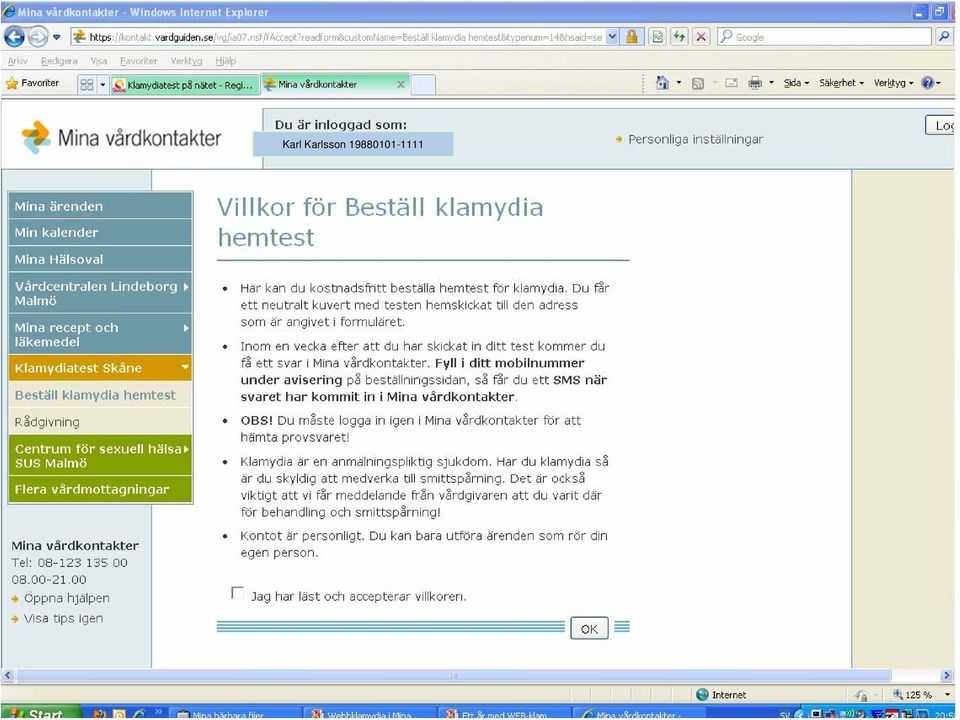Switch to Ett & med WEB-klam taskbar window

click(504, 714)
